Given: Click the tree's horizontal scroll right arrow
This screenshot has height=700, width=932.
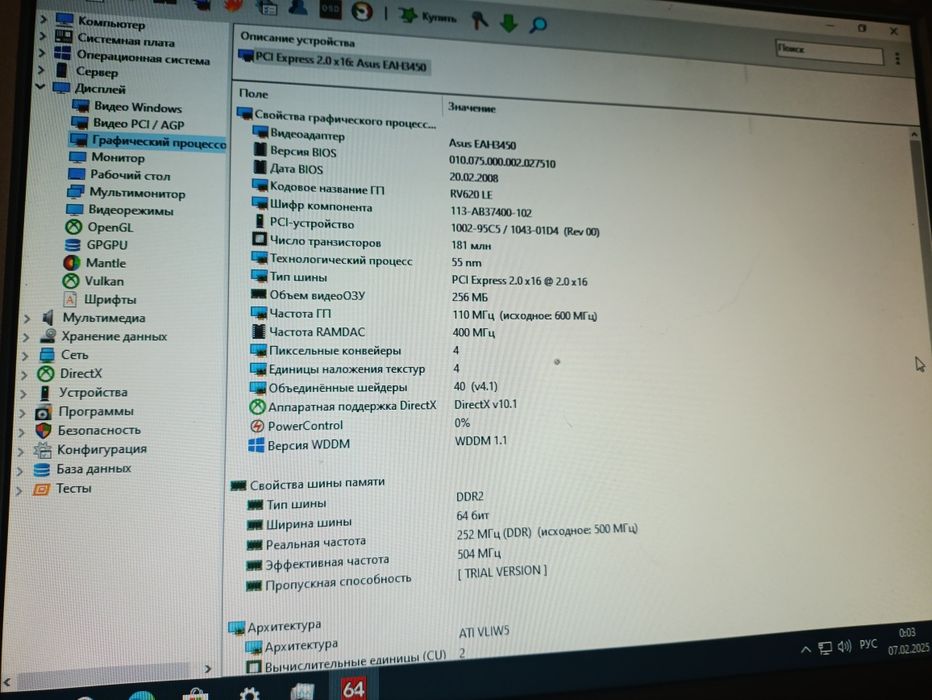Looking at the screenshot, I should (x=207, y=669).
